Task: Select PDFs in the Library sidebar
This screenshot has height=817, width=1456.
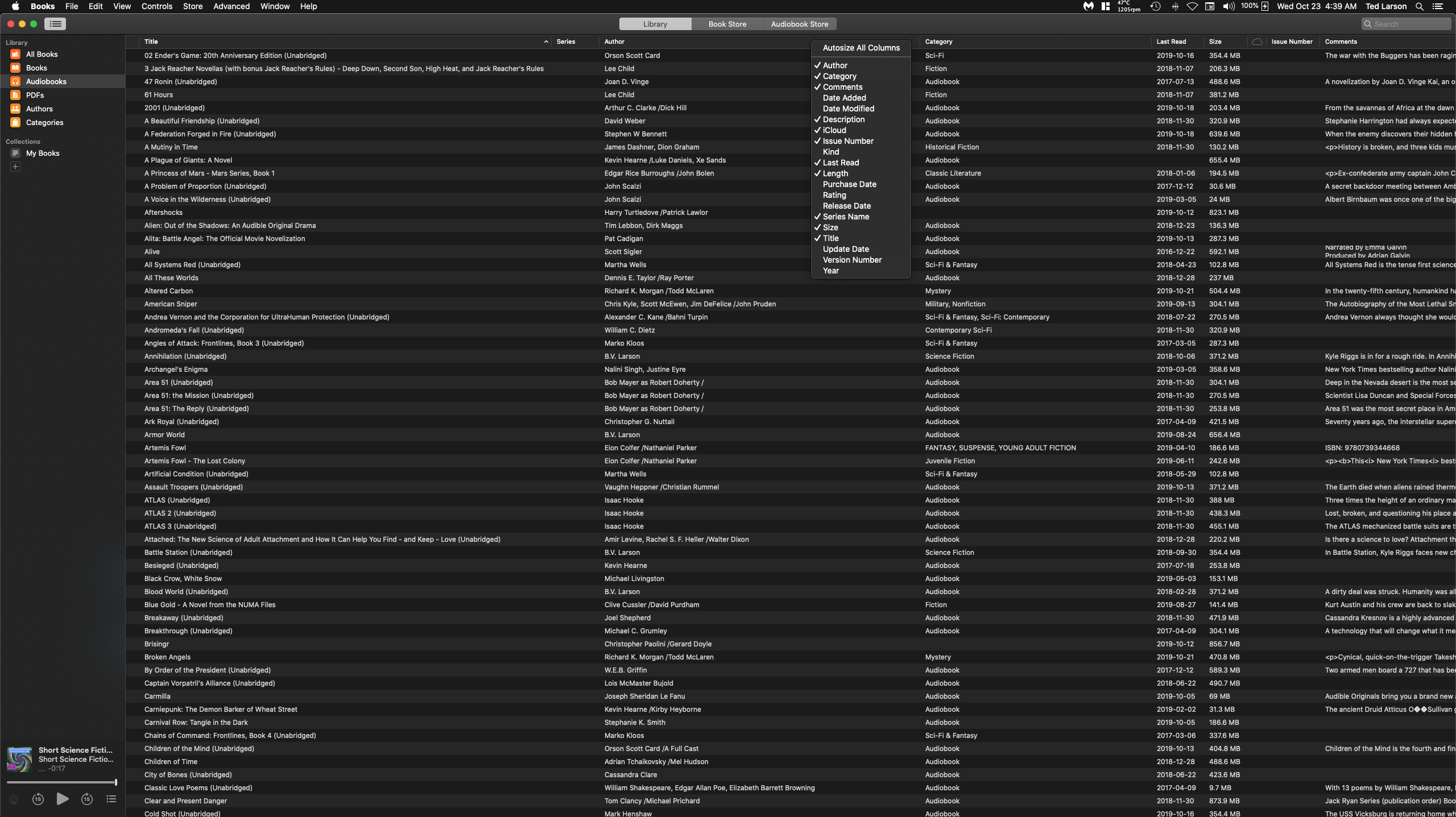Action: [35, 95]
